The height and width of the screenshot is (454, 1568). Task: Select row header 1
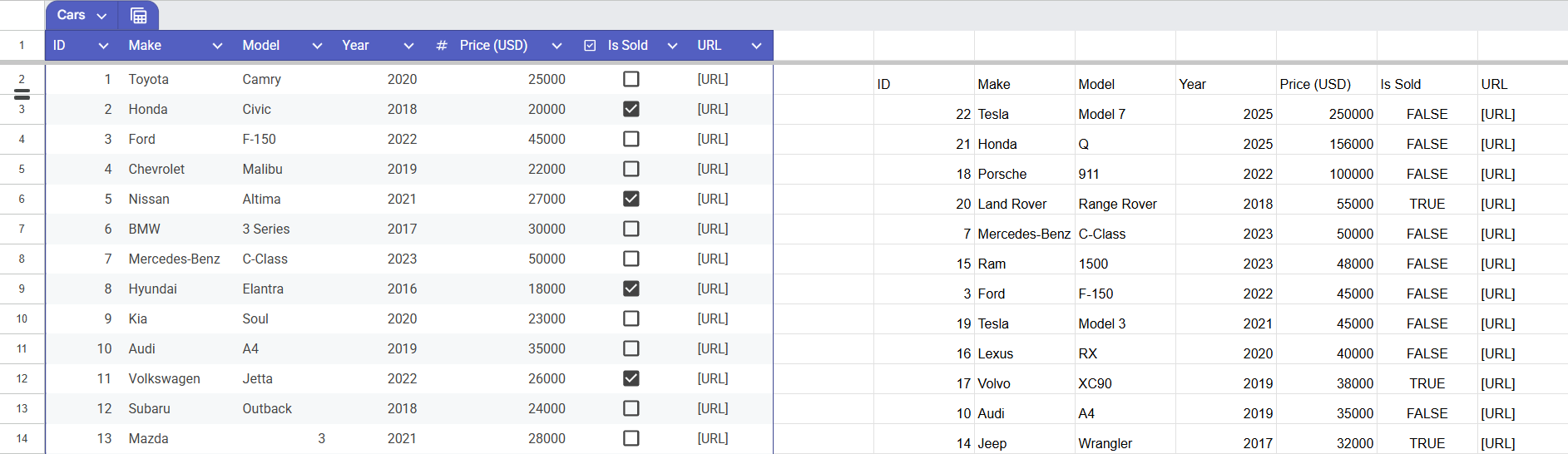(22, 46)
